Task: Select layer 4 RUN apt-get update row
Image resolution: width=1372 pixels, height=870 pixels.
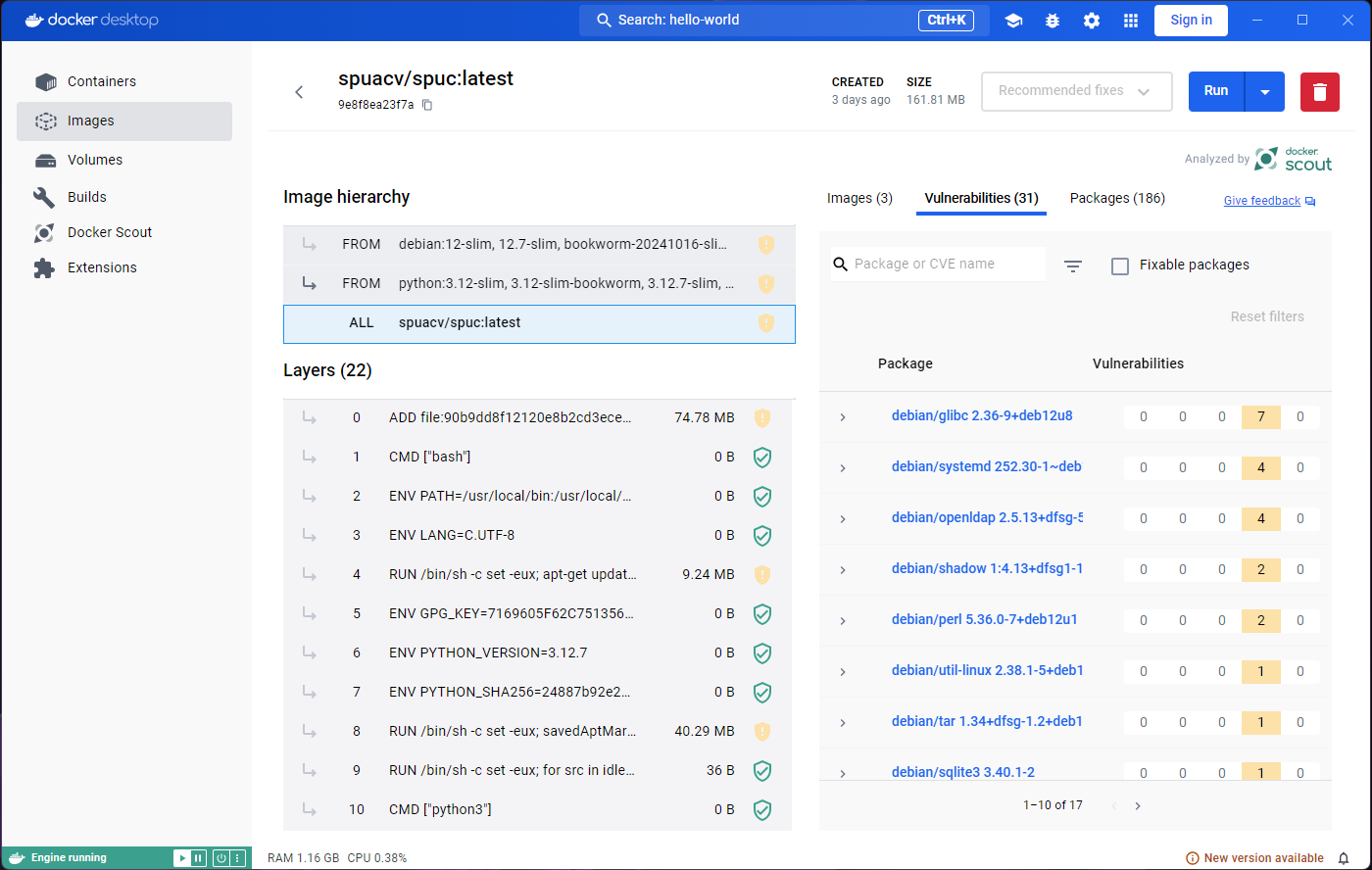Action: [x=537, y=574]
